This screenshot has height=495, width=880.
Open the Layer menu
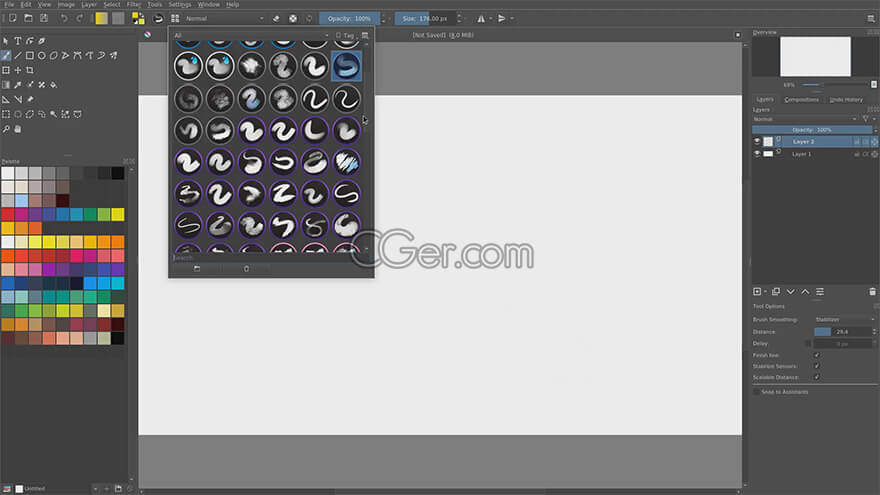(89, 4)
